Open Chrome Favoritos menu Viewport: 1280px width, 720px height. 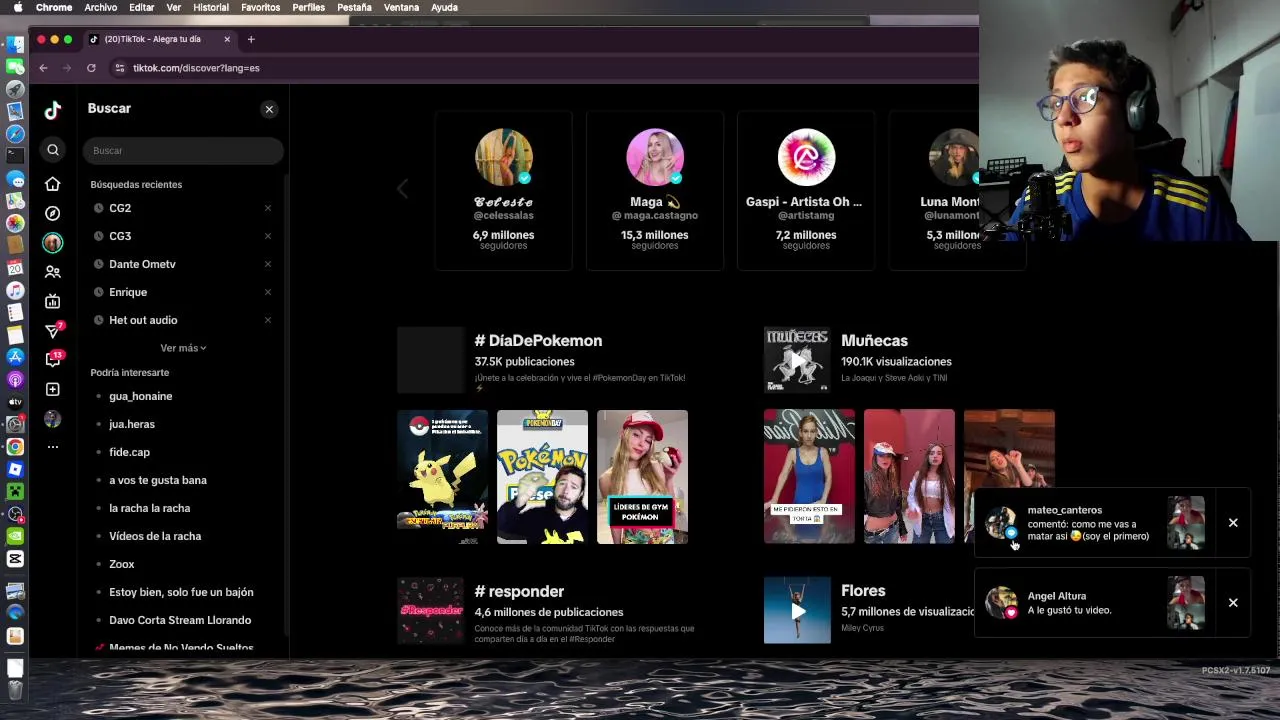260,7
